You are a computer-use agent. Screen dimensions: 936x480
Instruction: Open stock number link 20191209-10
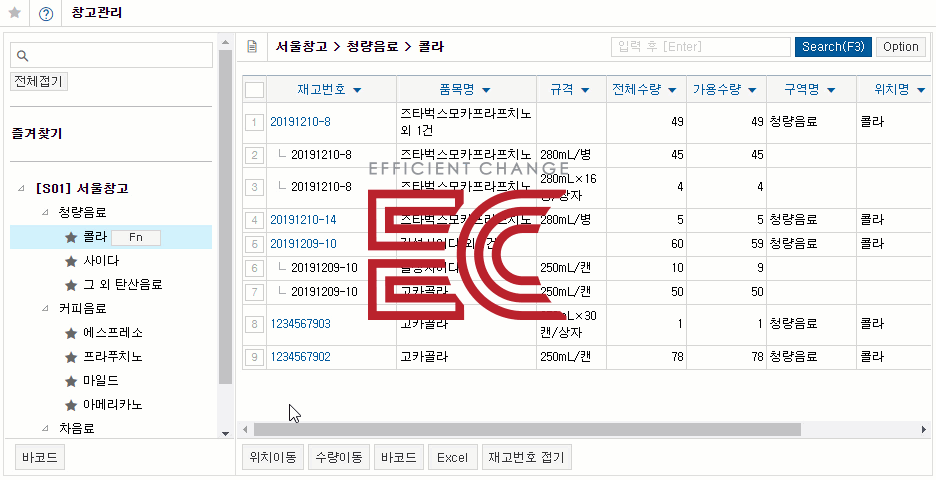click(x=303, y=244)
